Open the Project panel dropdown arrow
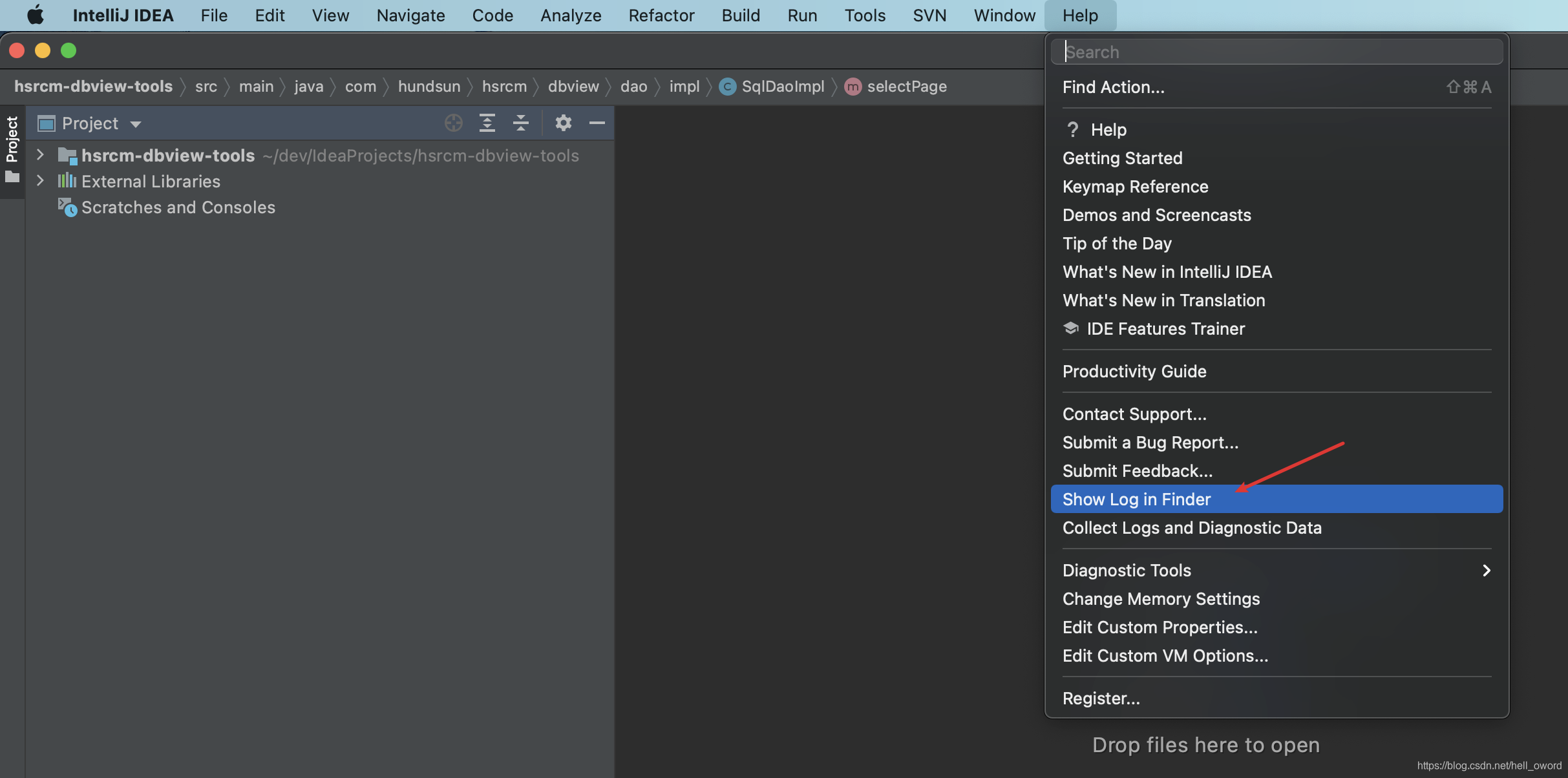1568x778 pixels. (133, 123)
